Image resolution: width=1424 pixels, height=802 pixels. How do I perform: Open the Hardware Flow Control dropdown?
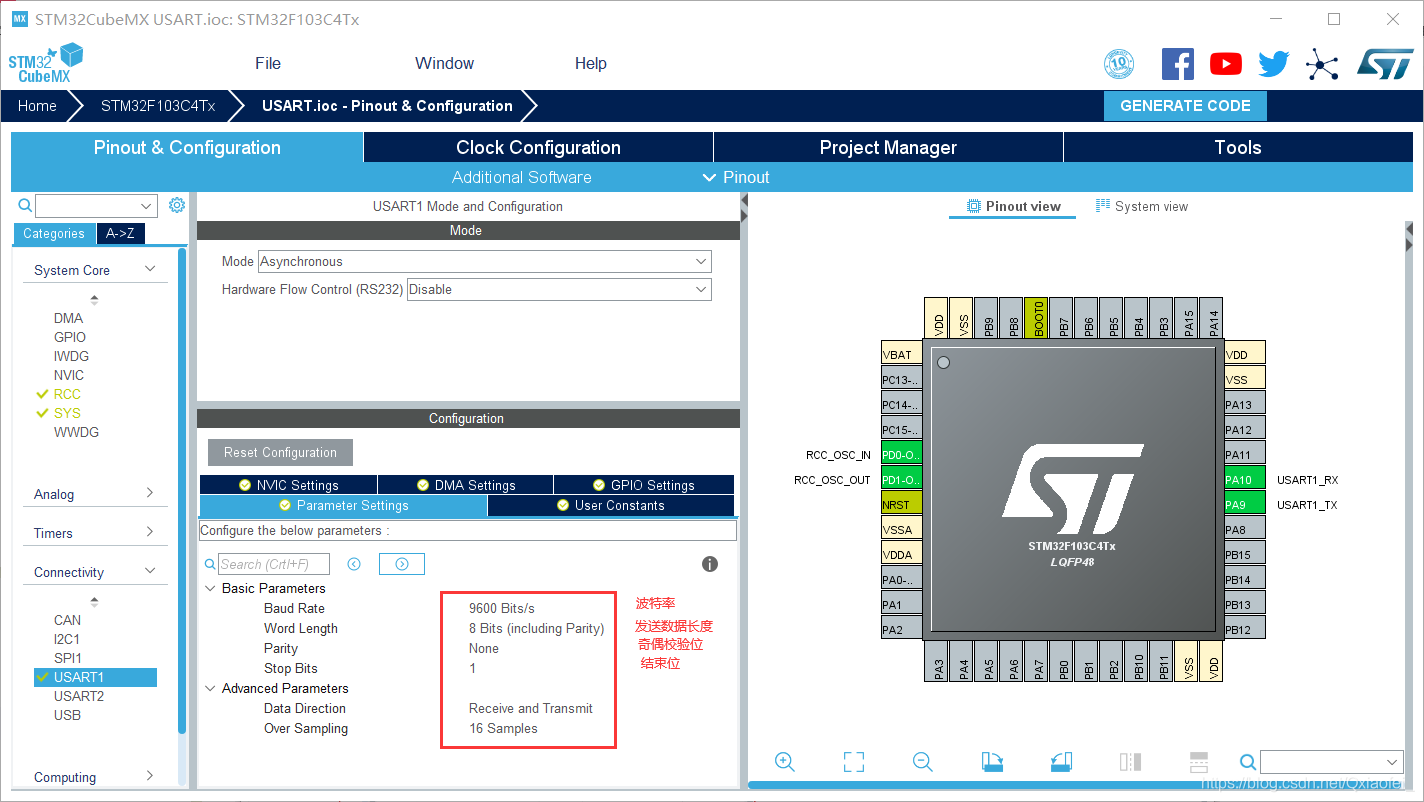[559, 289]
